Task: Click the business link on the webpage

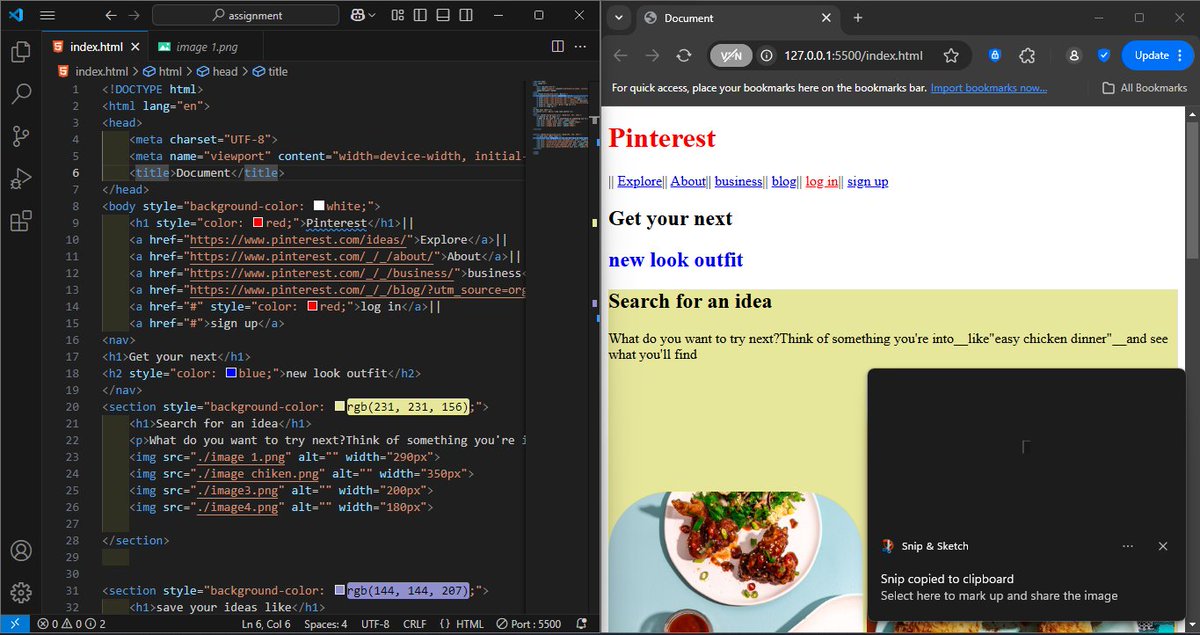Action: click(739, 181)
